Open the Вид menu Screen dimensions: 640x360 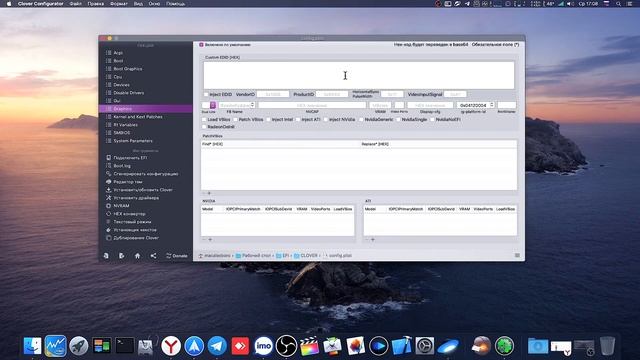pyautogui.click(x=138, y=4)
